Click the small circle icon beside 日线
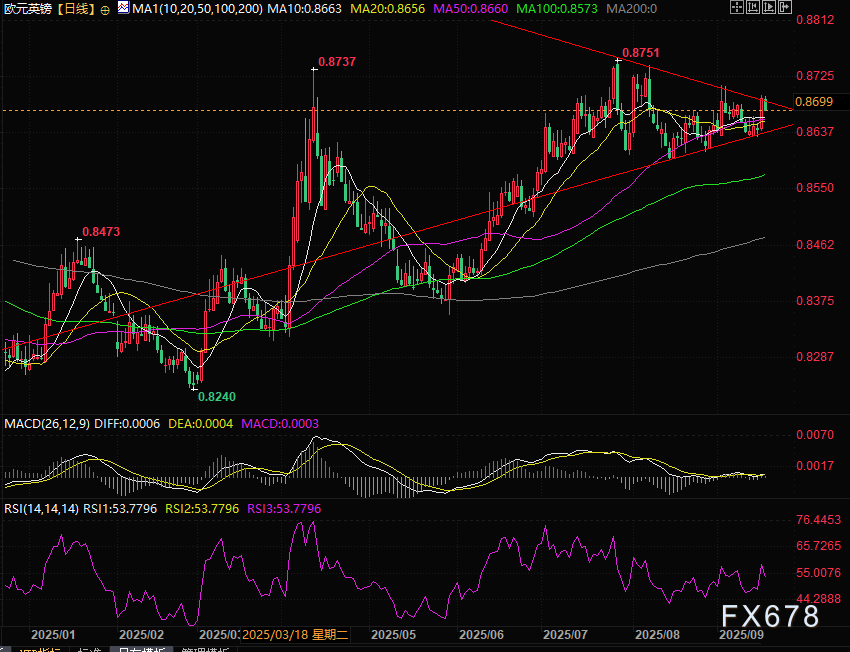Screen dimensions: 850x652 tap(105, 9)
